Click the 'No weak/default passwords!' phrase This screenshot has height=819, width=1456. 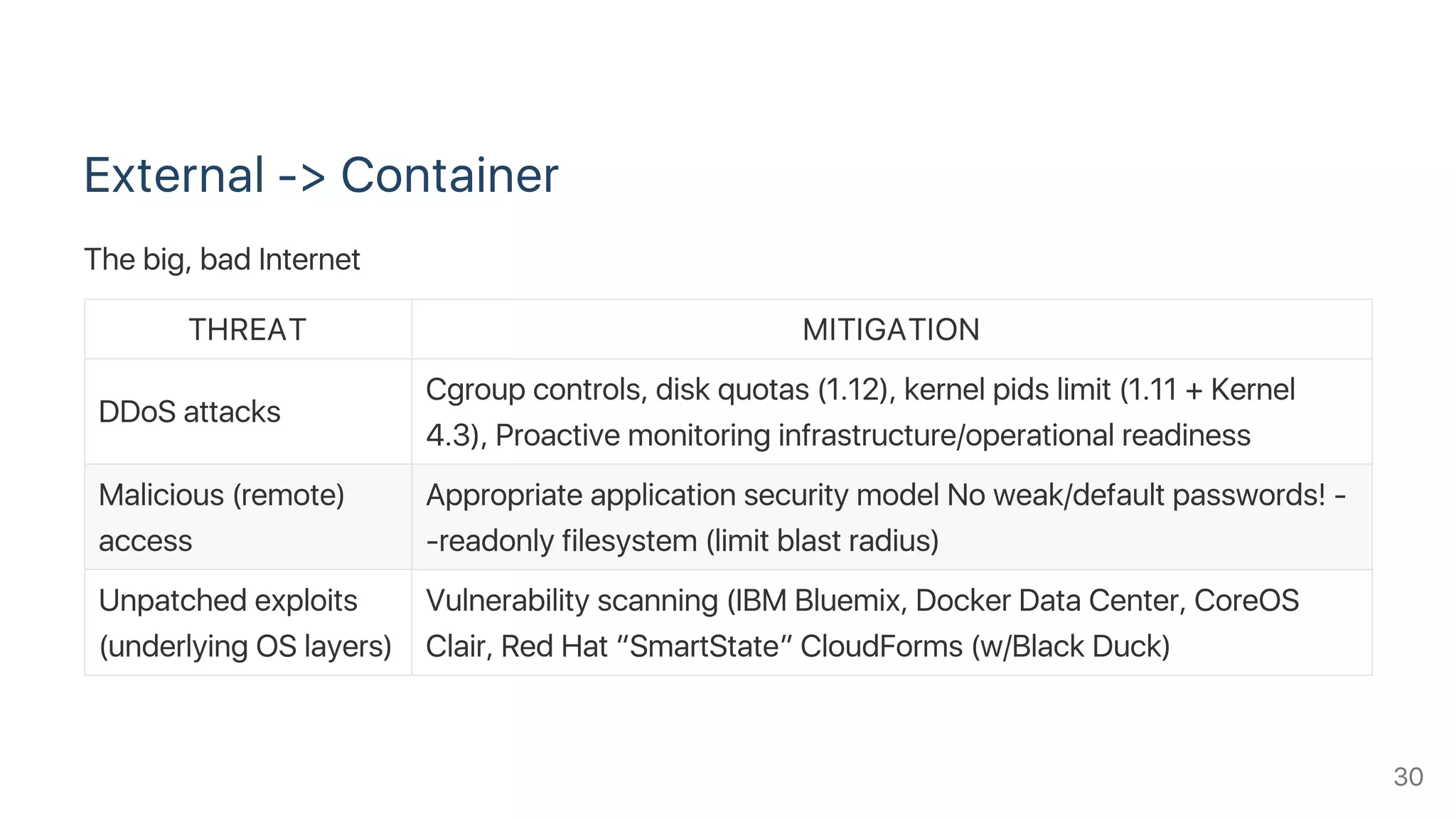coord(1136,495)
